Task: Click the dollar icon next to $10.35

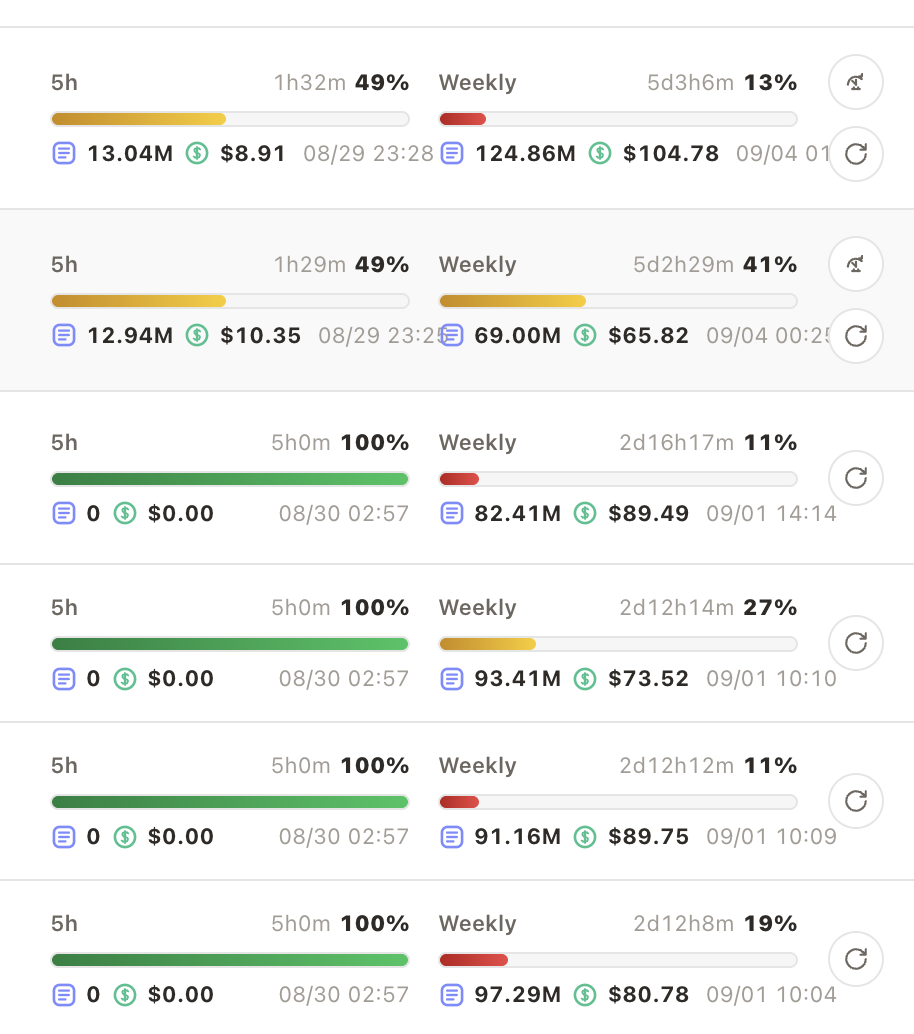Action: pos(197,336)
